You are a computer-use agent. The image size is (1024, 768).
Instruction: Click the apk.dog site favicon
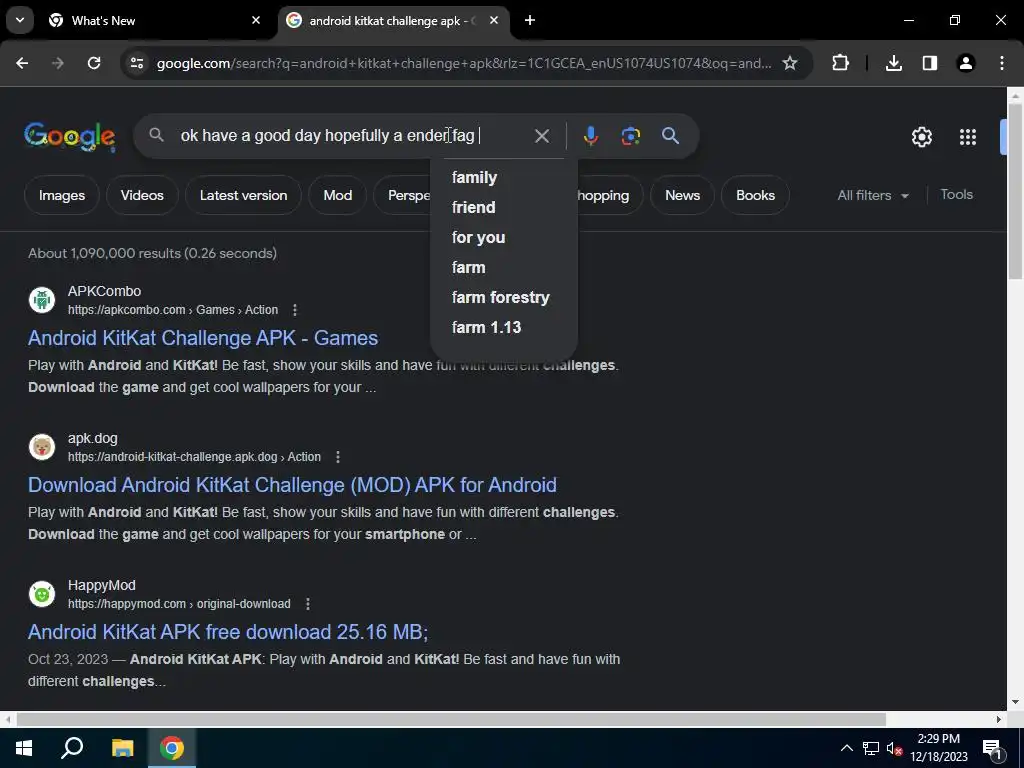click(42, 447)
